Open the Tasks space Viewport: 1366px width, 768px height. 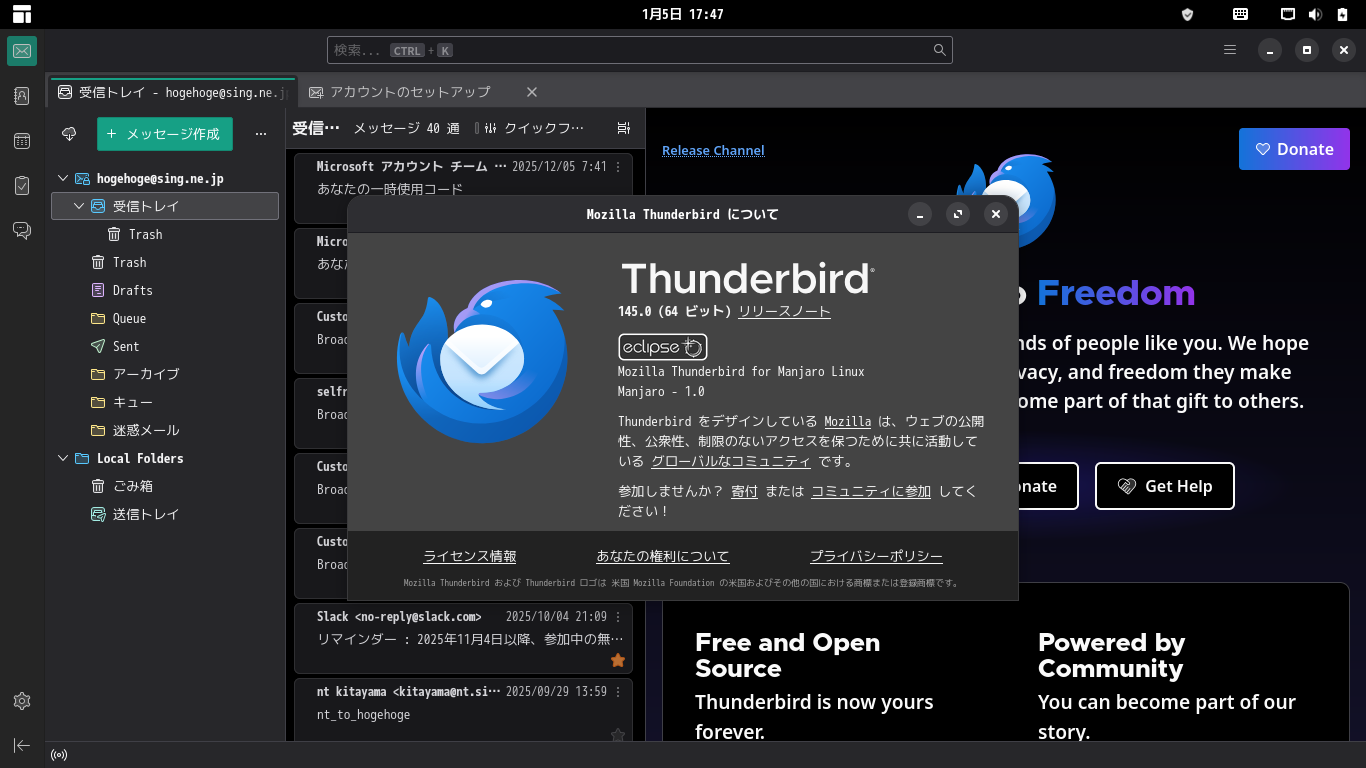[22, 186]
